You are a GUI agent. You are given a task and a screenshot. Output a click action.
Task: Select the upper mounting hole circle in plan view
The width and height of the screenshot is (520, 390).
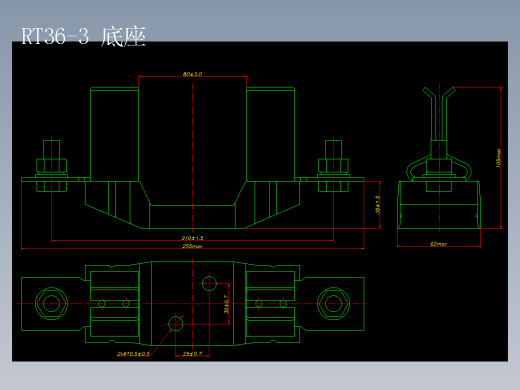(209, 283)
